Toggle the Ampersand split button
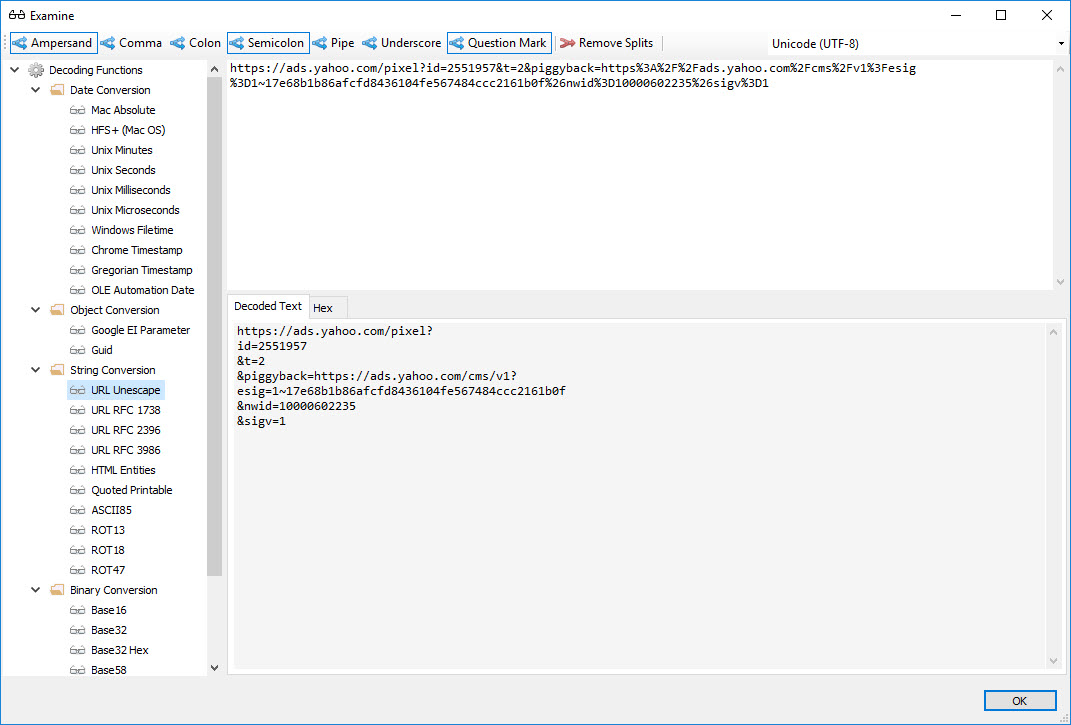The height and width of the screenshot is (725, 1071). point(54,43)
